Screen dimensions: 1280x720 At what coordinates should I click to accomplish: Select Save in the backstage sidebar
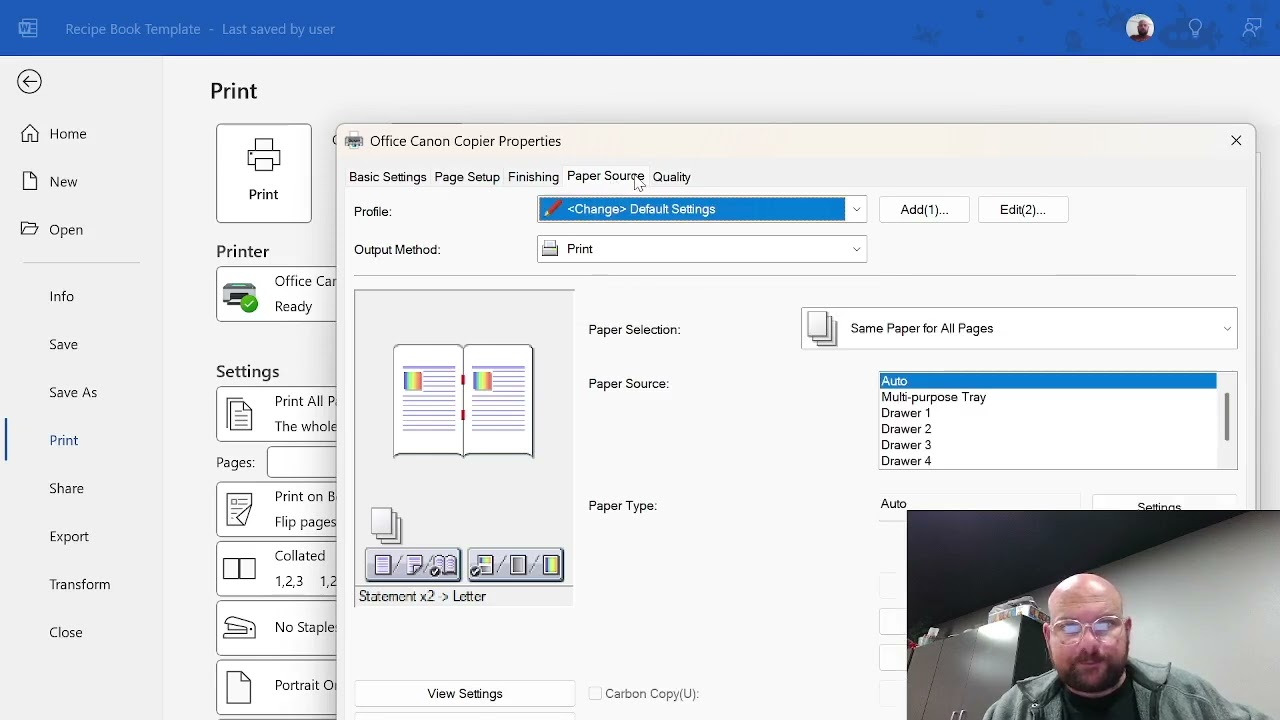[63, 344]
